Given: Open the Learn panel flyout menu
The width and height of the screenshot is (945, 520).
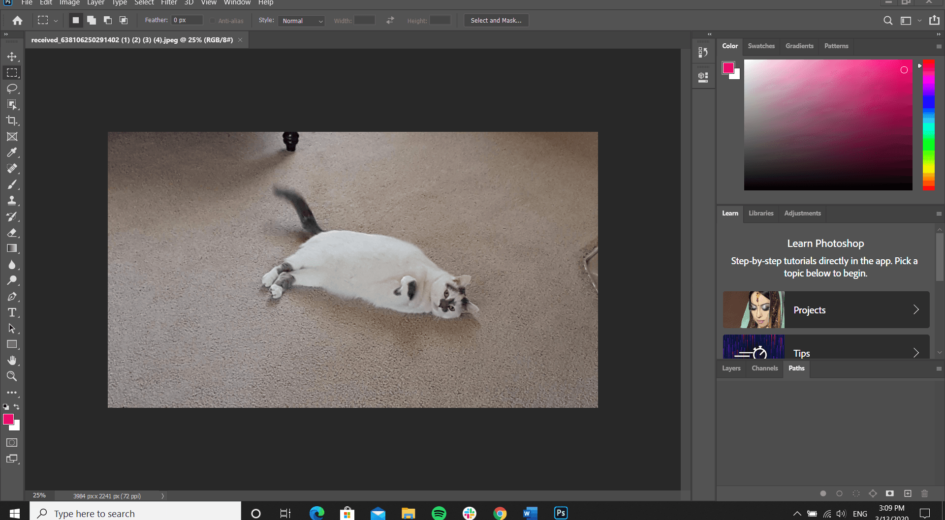Looking at the screenshot, I should 938,214.
